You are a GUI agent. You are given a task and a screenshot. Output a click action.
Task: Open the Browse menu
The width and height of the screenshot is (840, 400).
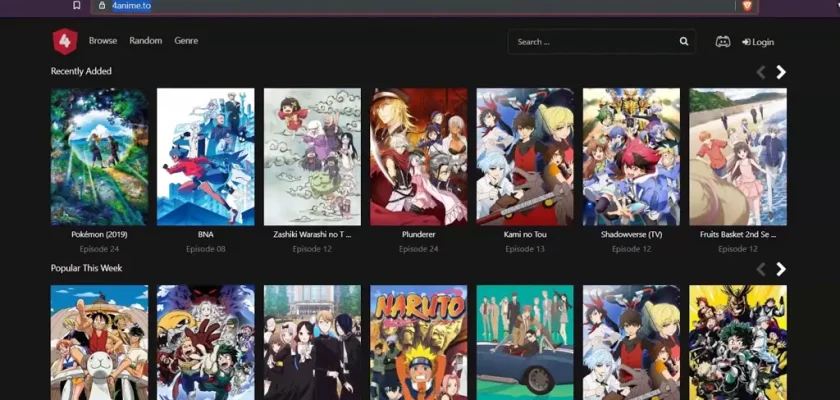tap(103, 41)
